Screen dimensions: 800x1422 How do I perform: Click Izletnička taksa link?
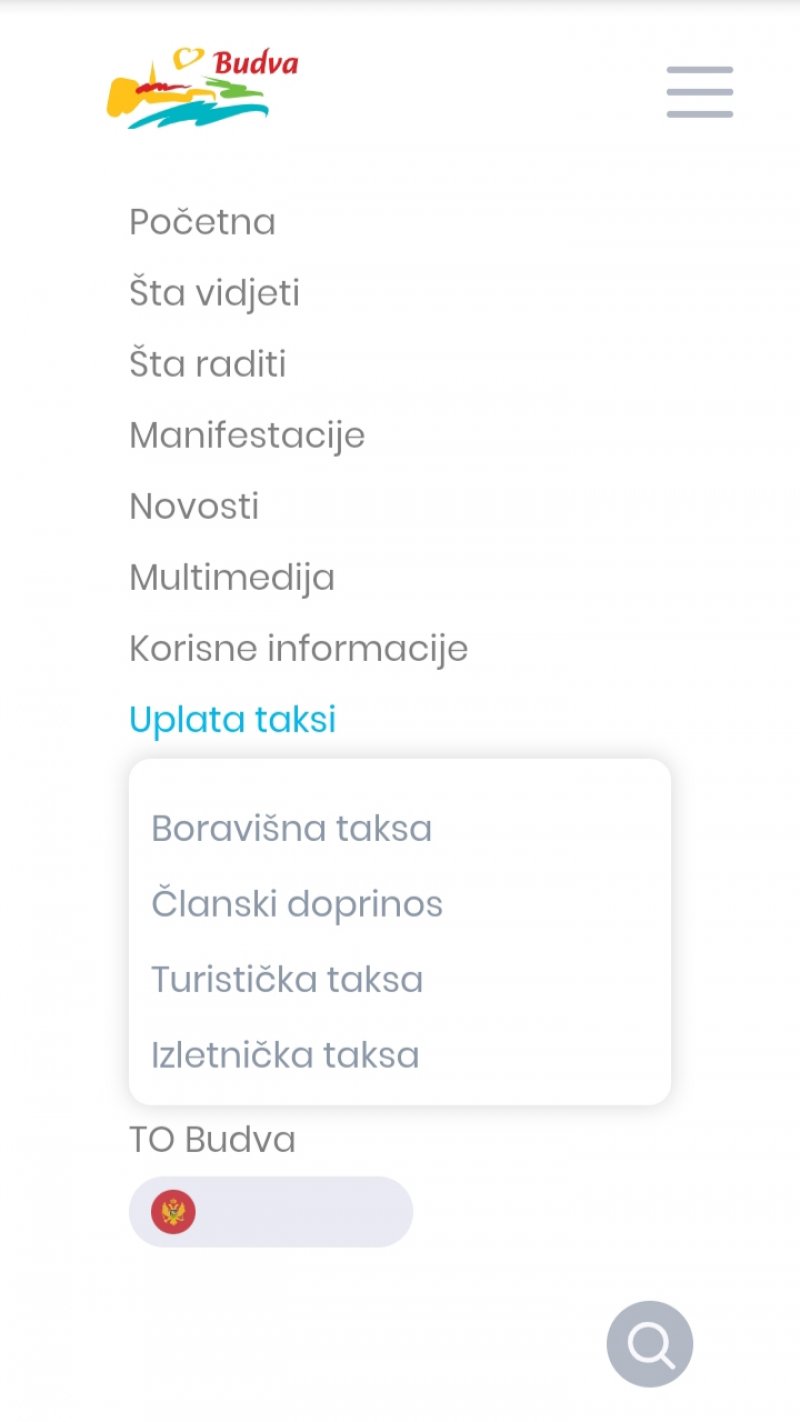285,1055
